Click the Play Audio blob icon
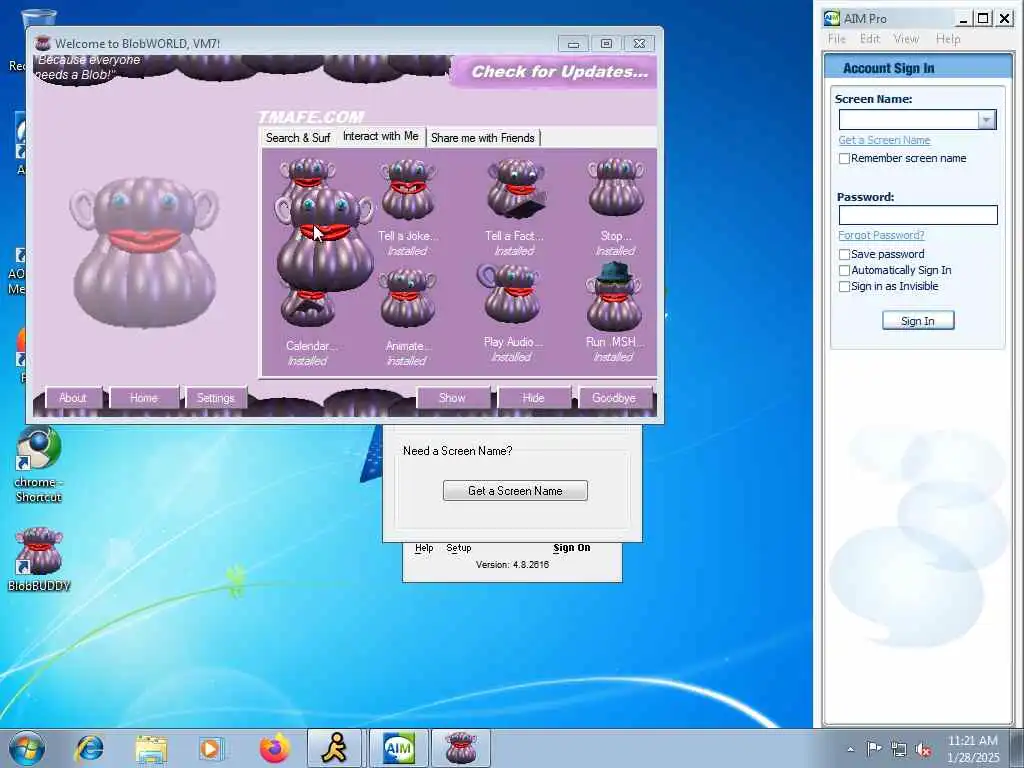This screenshot has height=768, width=1024. click(x=510, y=295)
